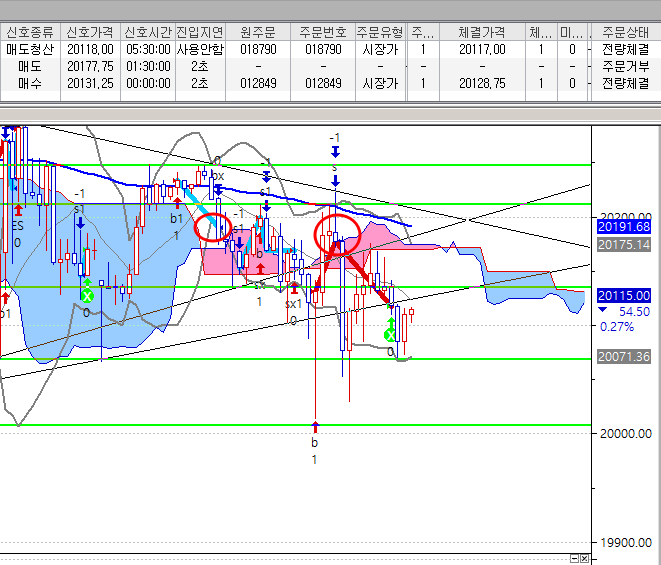Click the right red circle annotation
The width and height of the screenshot is (661, 565).
(x=337, y=234)
